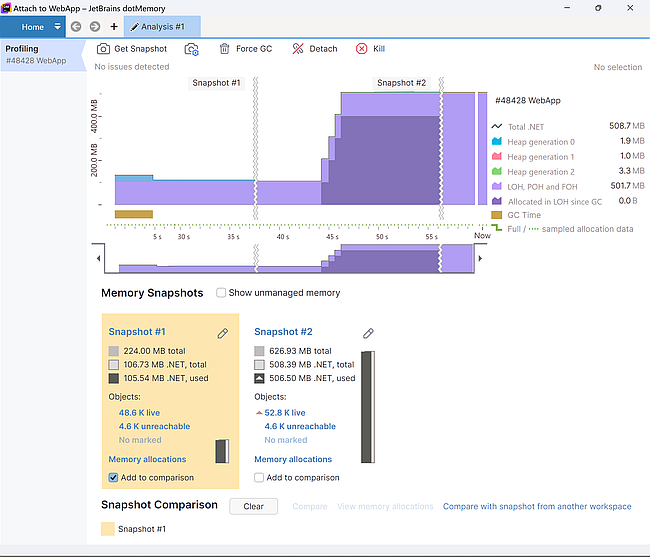This screenshot has width=650, height=557.
Task: Toggle Heap generation 1 legend icon
Action: pyautogui.click(x=497, y=156)
